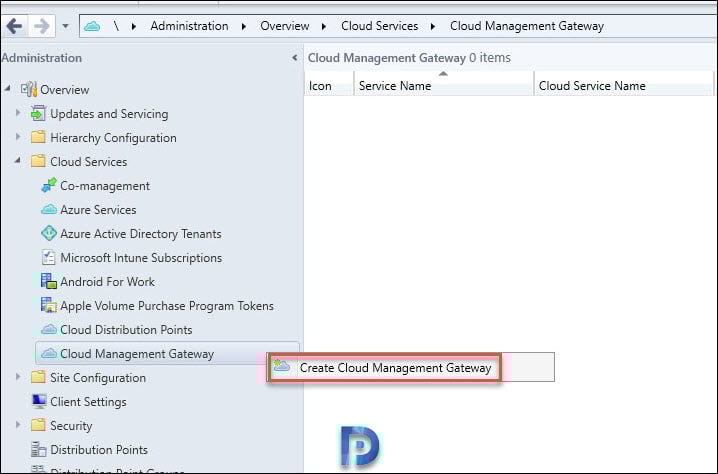This screenshot has width=718, height=474.
Task: Click the Microsoft Intune Subscriptions icon
Action: pos(49,257)
